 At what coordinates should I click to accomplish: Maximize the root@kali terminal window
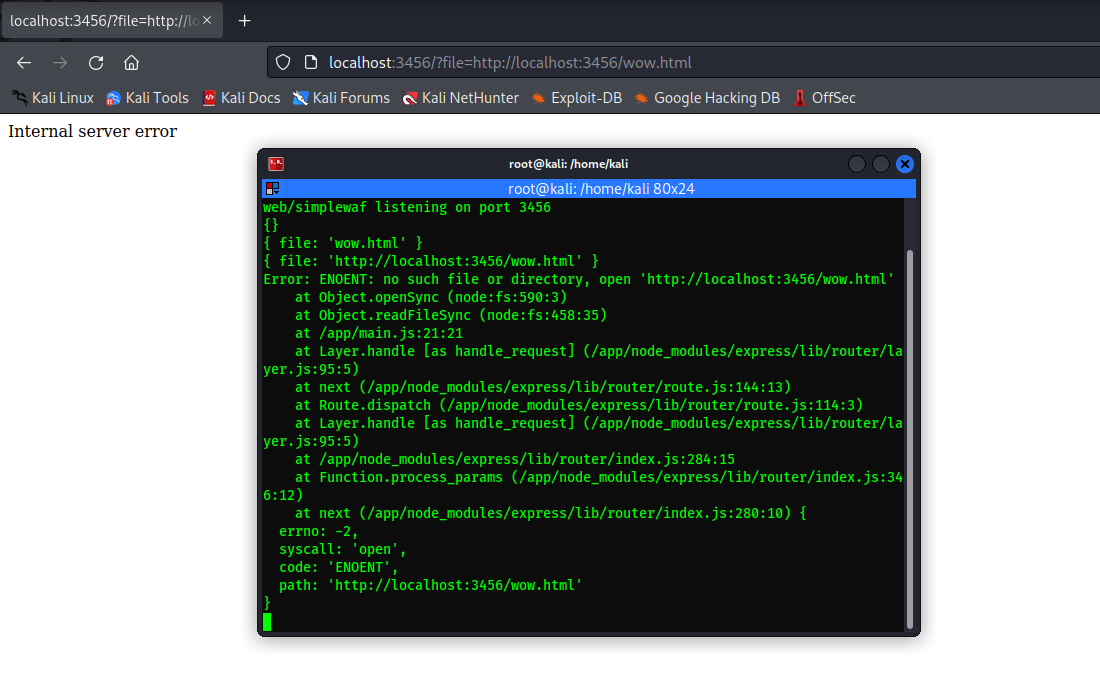880,164
